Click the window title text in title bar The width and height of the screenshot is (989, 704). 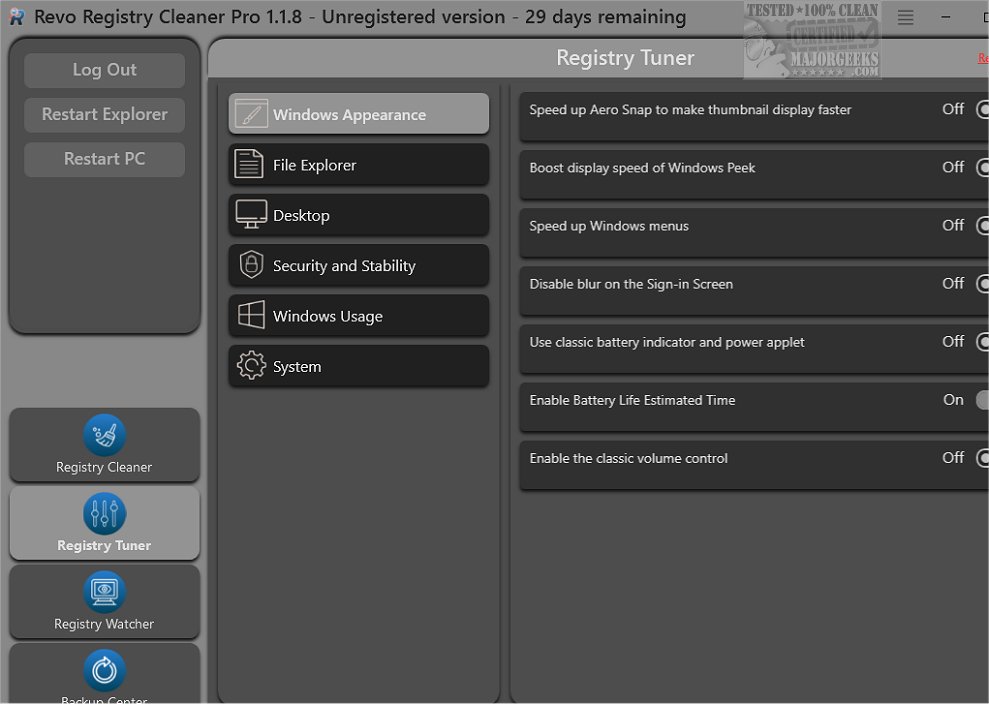[360, 17]
